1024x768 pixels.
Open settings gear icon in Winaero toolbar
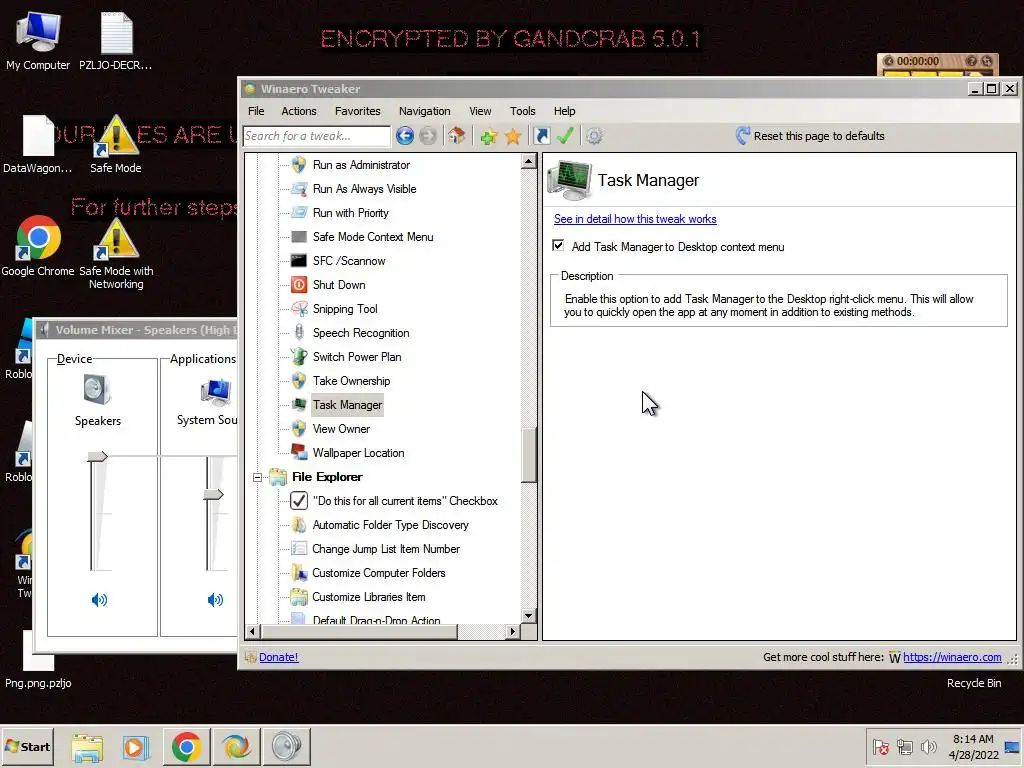coord(594,136)
